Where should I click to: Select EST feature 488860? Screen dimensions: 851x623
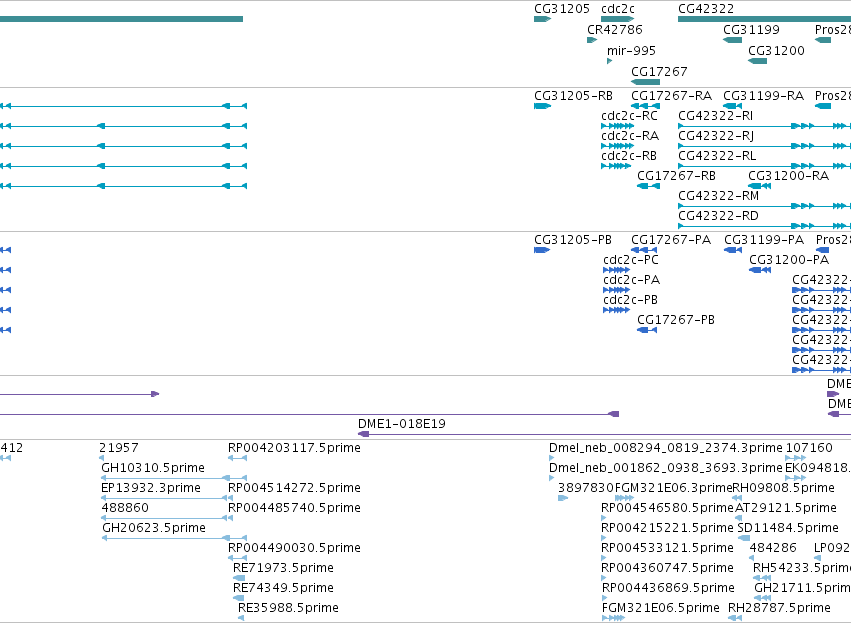coord(125,508)
